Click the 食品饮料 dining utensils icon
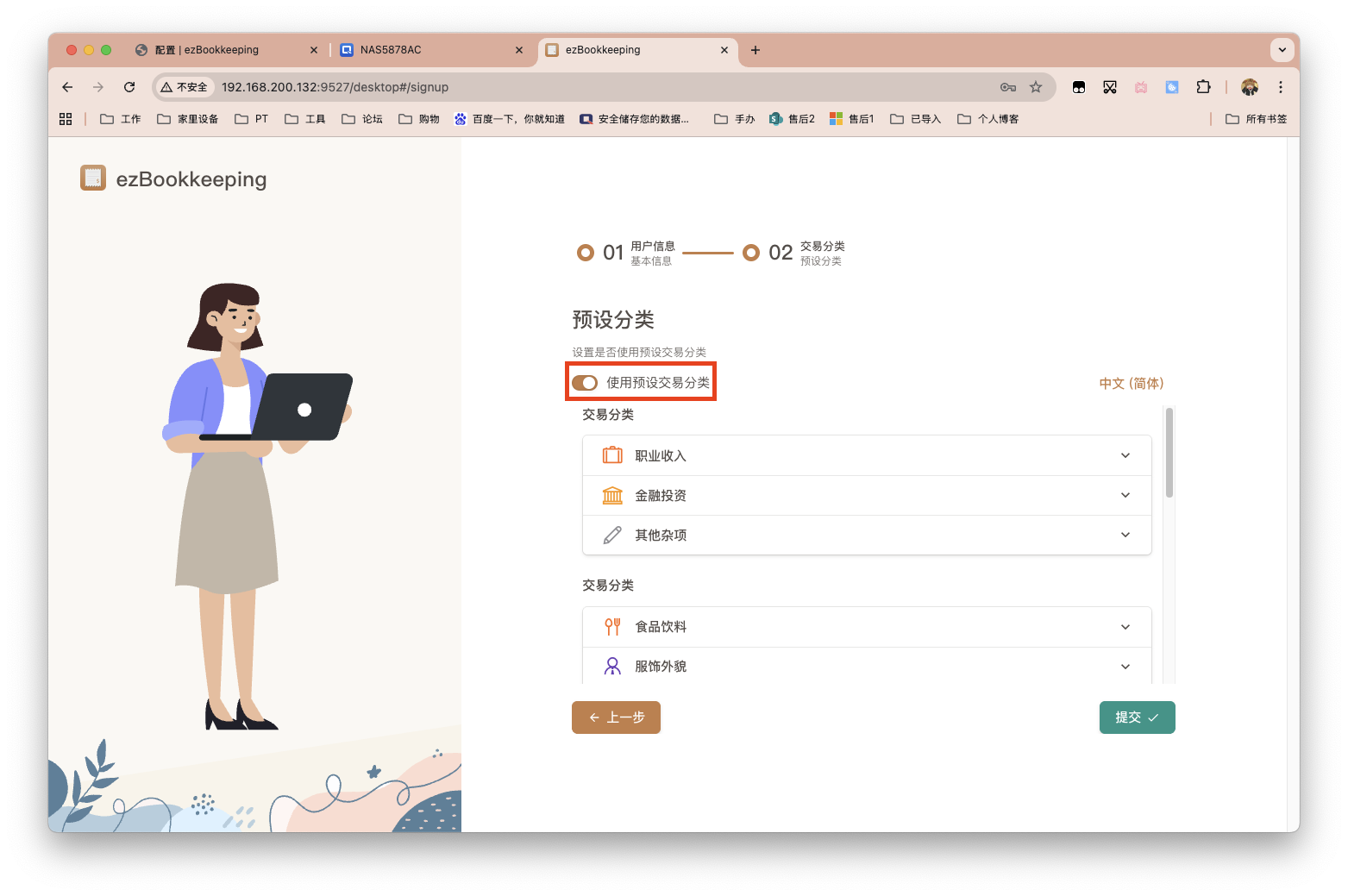The width and height of the screenshot is (1348, 896). [x=612, y=626]
